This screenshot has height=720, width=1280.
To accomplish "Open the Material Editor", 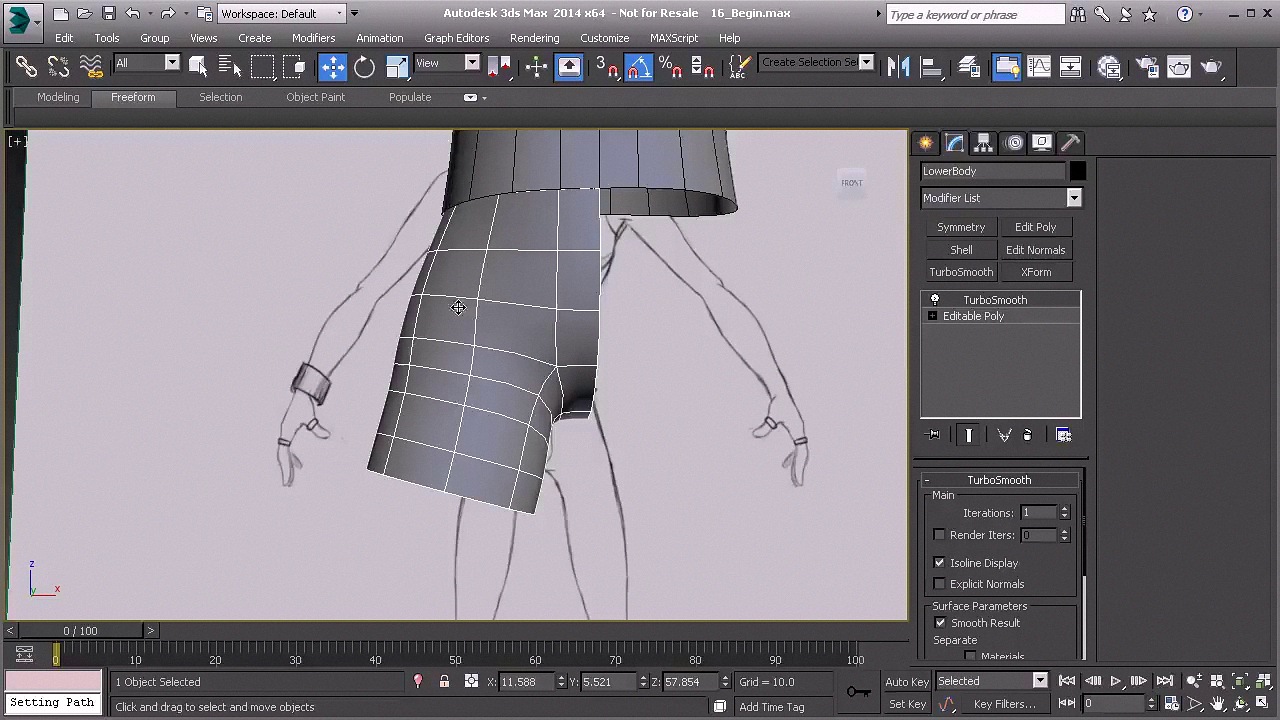I will 1109,67.
